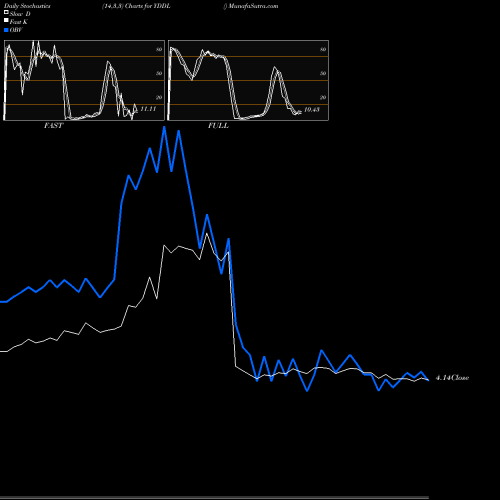The height and width of the screenshot is (500, 500).
Task: Toggle the Fast K legend label
Action: (x=19, y=22)
